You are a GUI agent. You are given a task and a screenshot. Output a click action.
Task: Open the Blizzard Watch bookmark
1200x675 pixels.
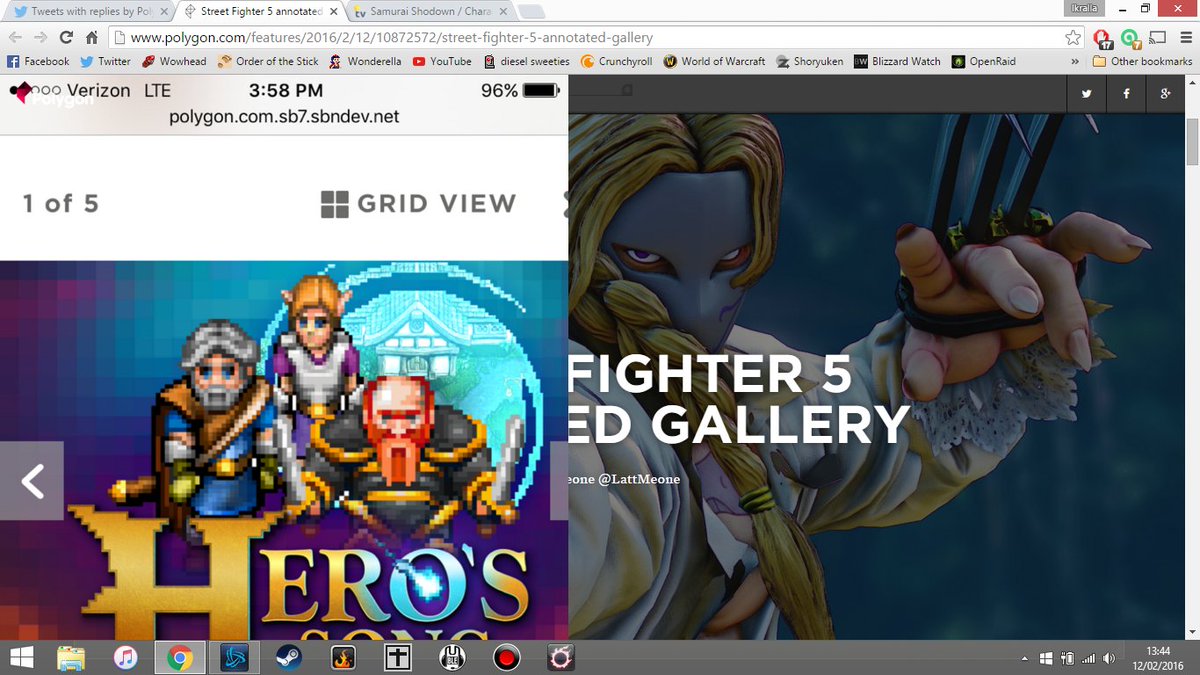[x=897, y=61]
